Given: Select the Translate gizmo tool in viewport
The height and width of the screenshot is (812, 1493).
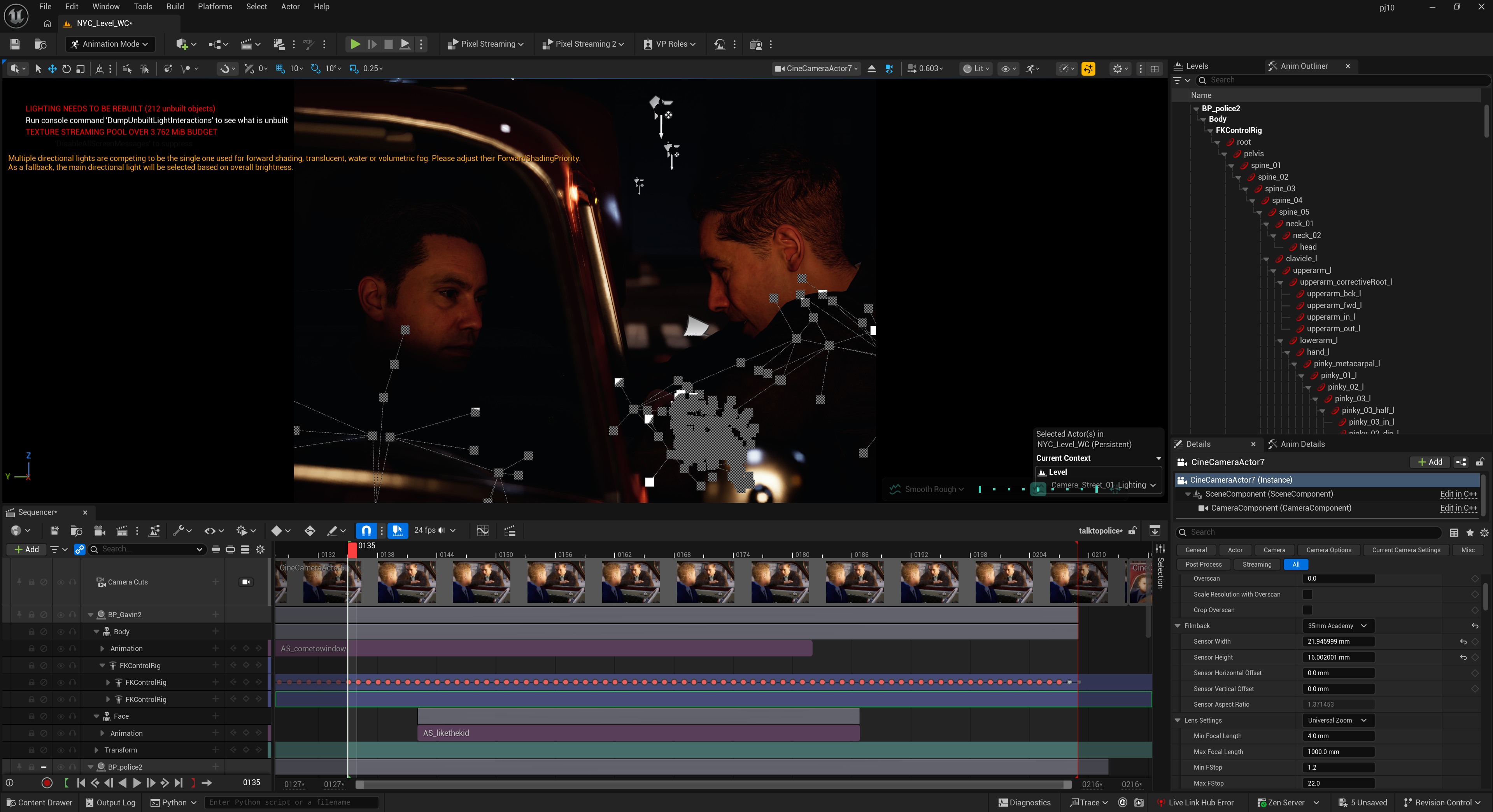Looking at the screenshot, I should click(x=52, y=68).
